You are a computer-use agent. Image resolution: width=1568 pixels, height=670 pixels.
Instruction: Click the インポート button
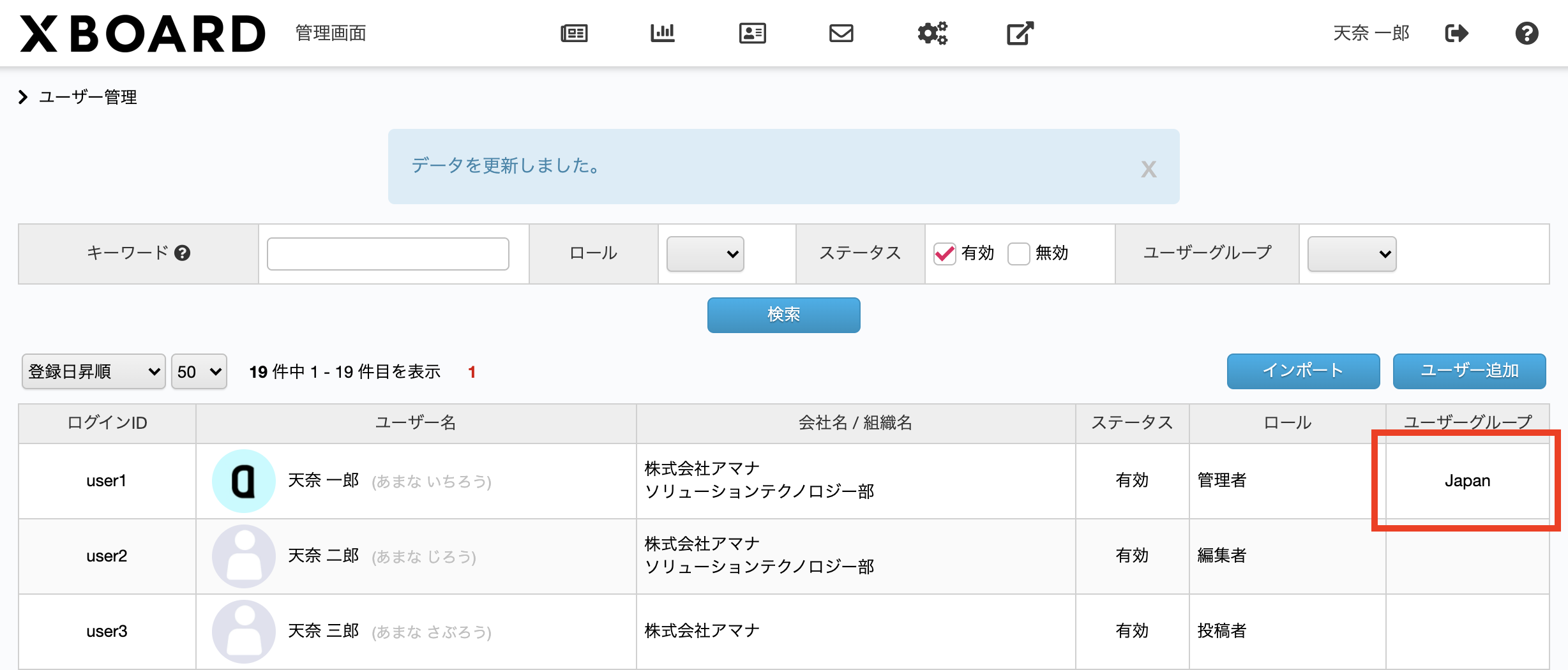(x=1304, y=371)
